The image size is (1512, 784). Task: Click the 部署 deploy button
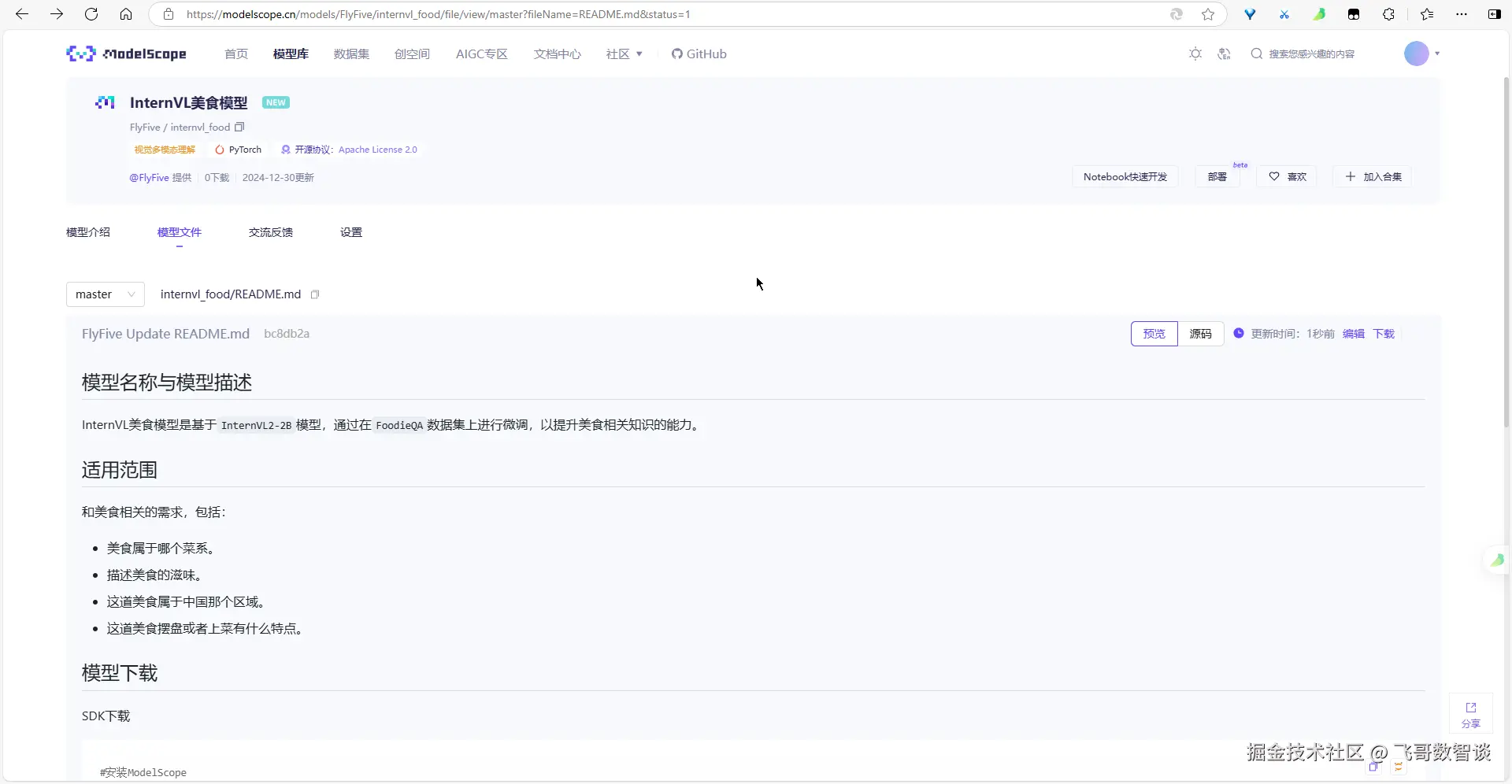point(1217,176)
